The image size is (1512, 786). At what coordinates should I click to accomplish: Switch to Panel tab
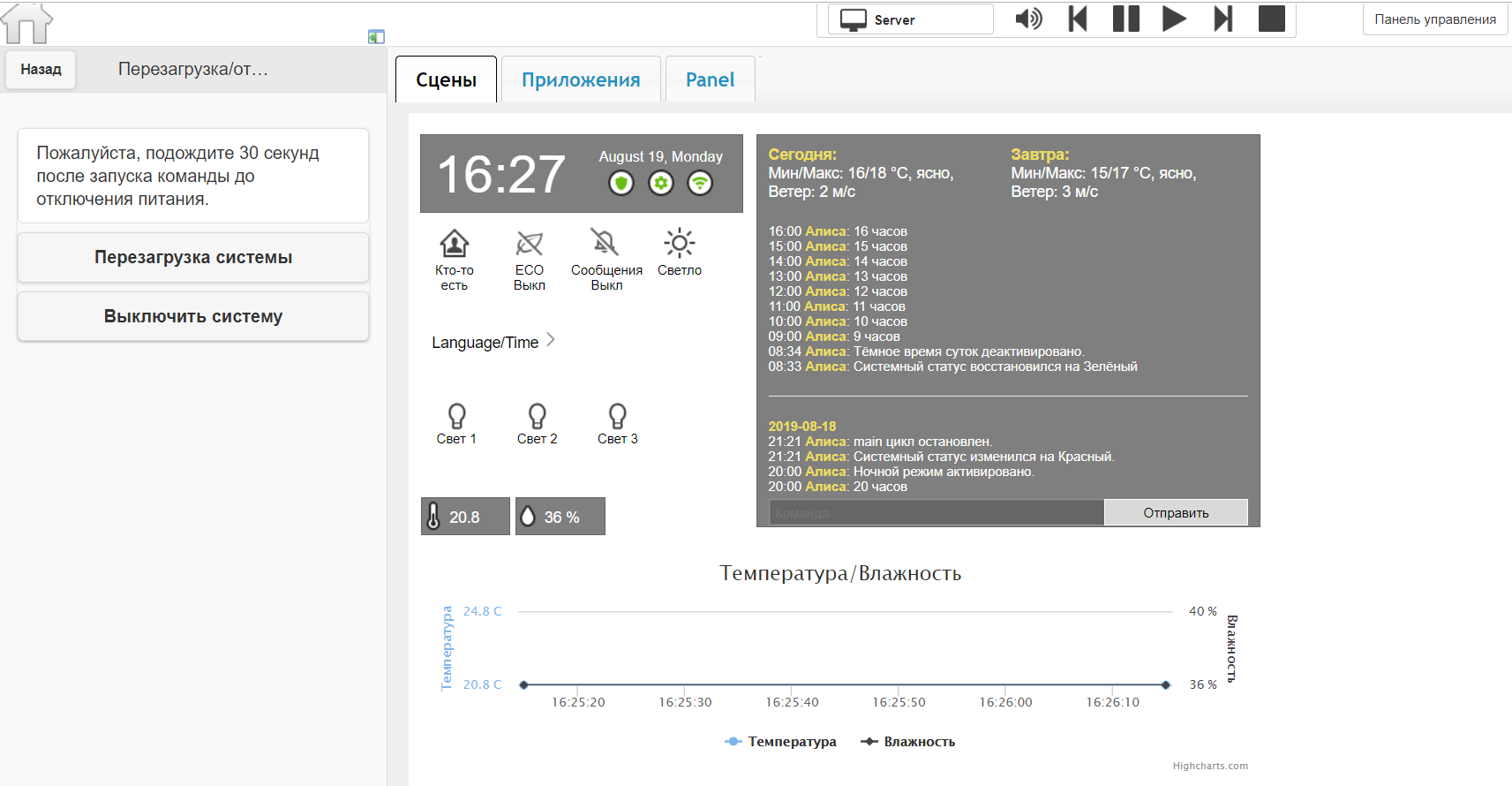point(710,79)
